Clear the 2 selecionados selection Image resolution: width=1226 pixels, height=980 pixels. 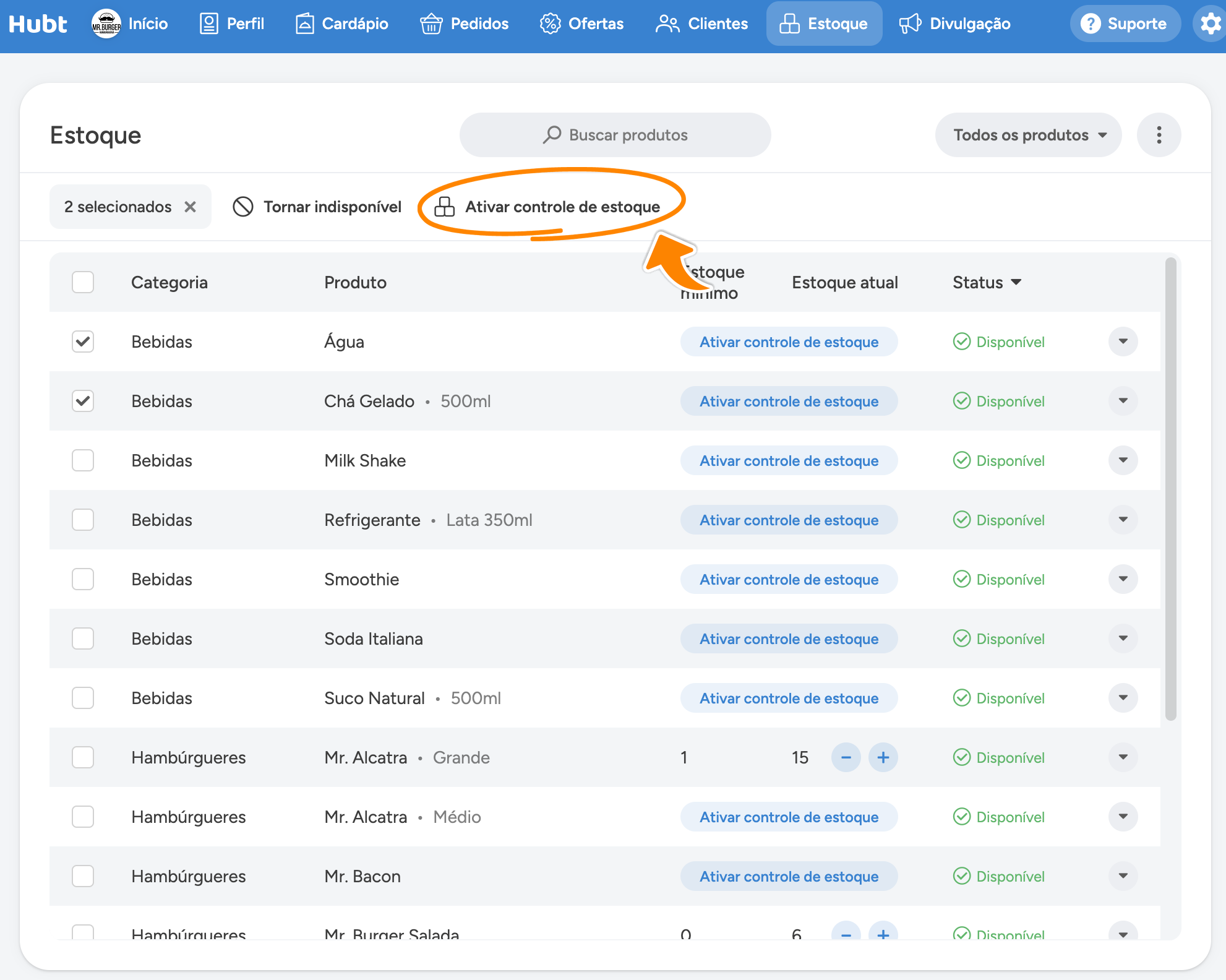191,207
